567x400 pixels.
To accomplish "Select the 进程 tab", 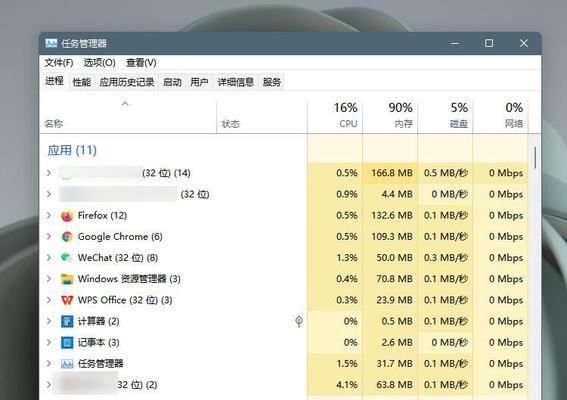I will click(54, 81).
